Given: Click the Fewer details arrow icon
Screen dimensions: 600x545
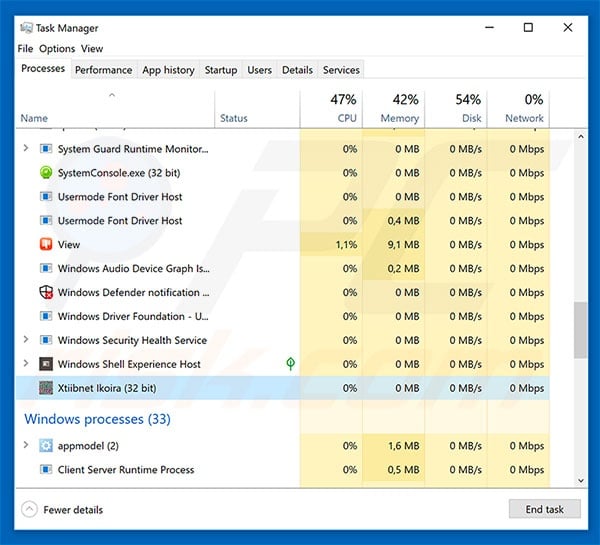Looking at the screenshot, I should (x=29, y=509).
